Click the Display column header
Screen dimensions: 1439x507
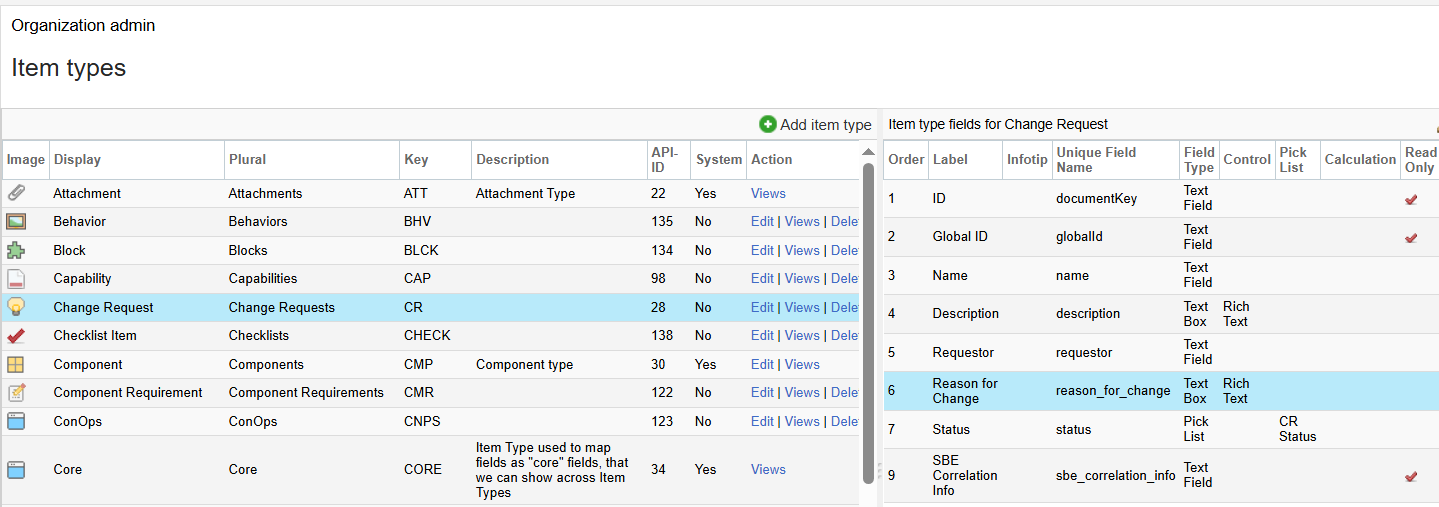coord(77,160)
